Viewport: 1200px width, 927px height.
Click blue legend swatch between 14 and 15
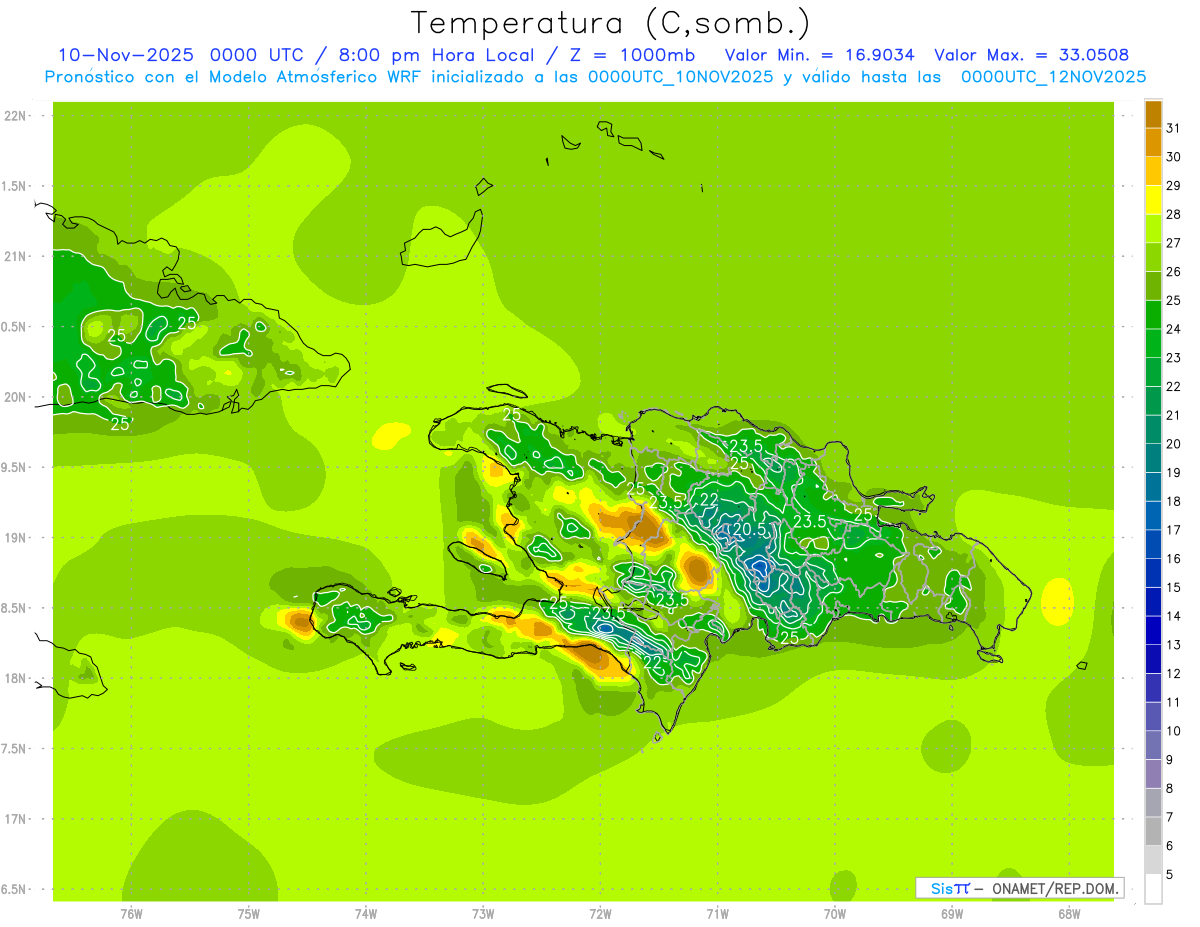tap(1153, 602)
